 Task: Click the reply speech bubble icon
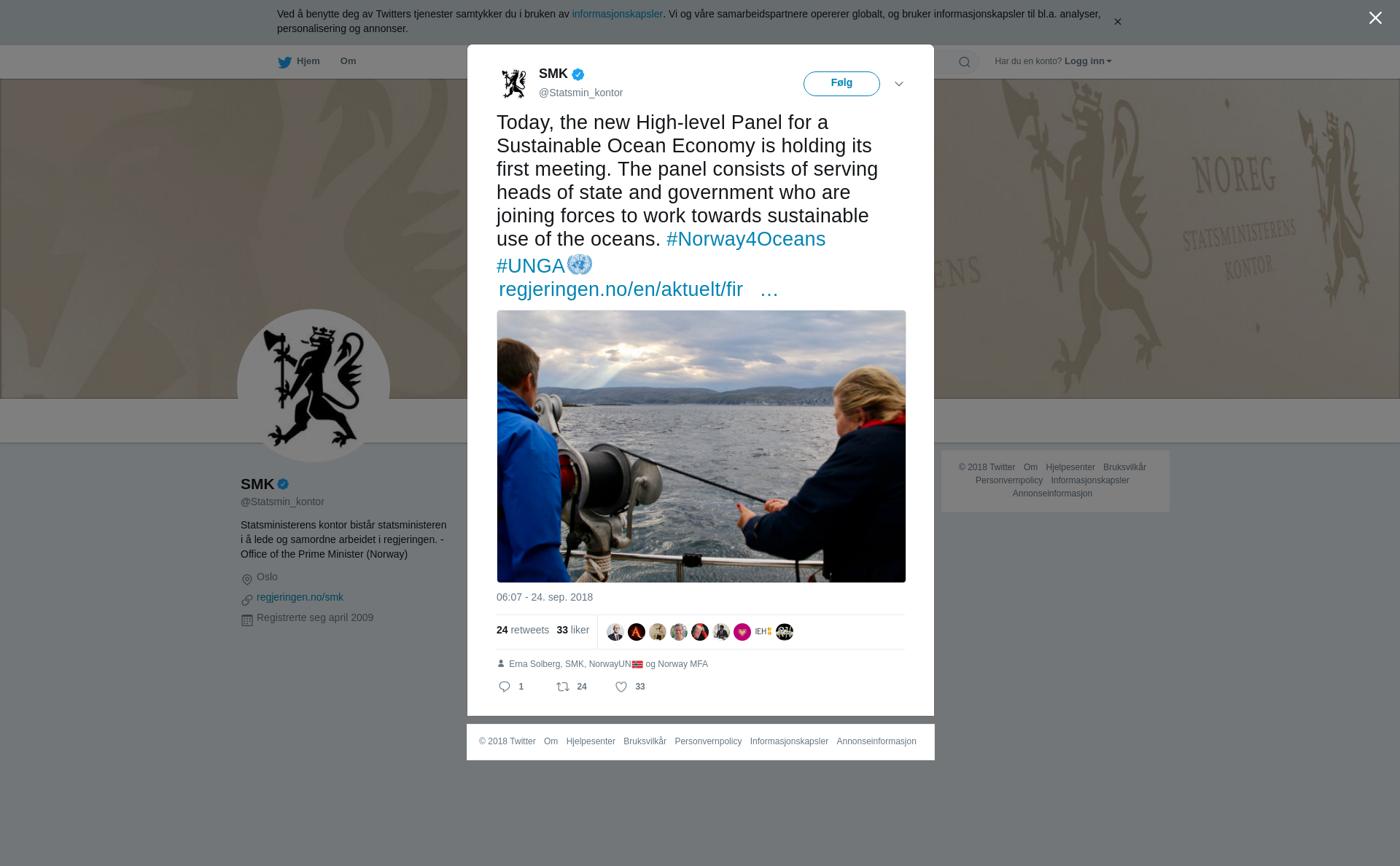[505, 687]
